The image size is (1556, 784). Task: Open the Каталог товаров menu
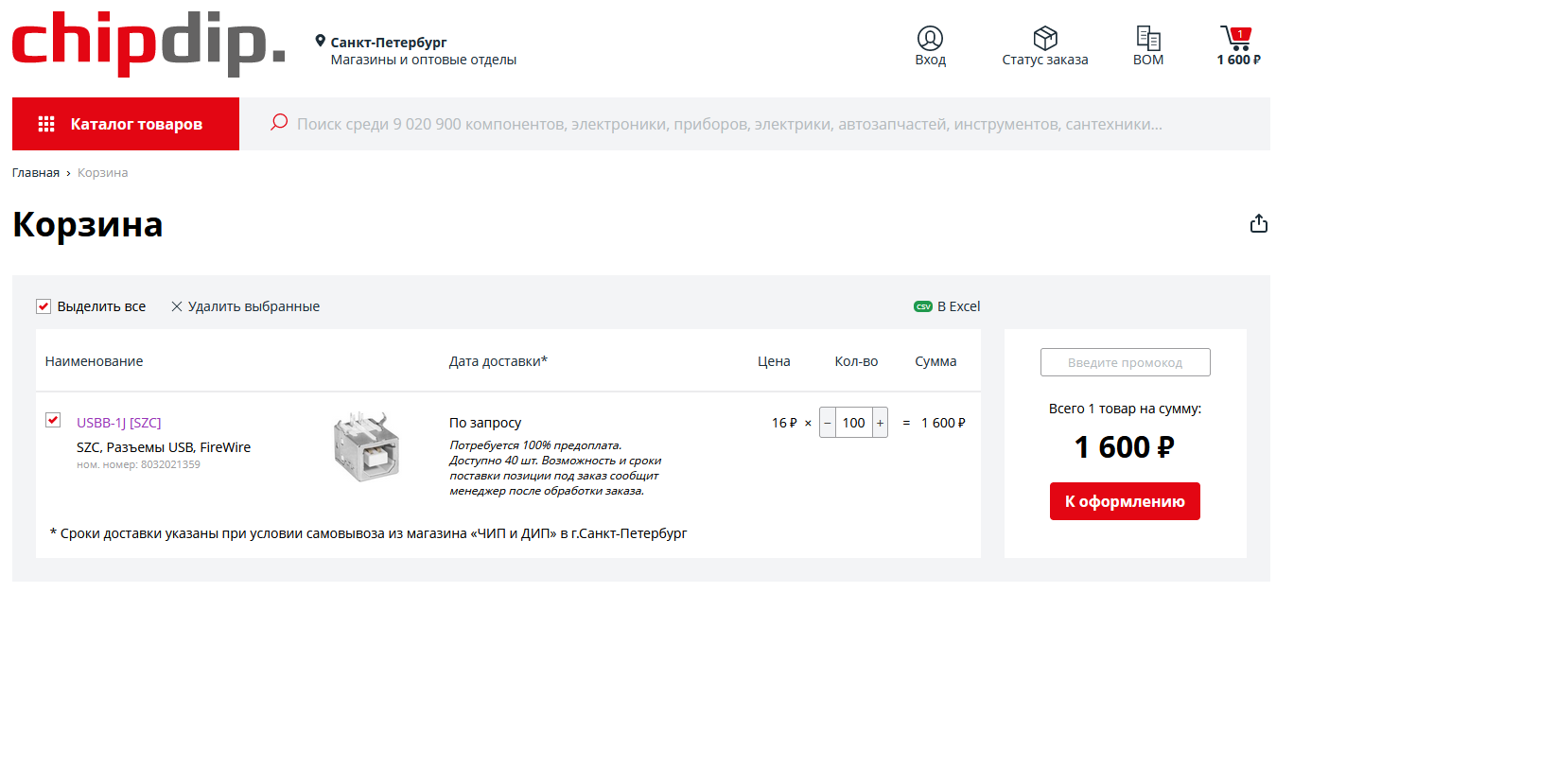[126, 124]
